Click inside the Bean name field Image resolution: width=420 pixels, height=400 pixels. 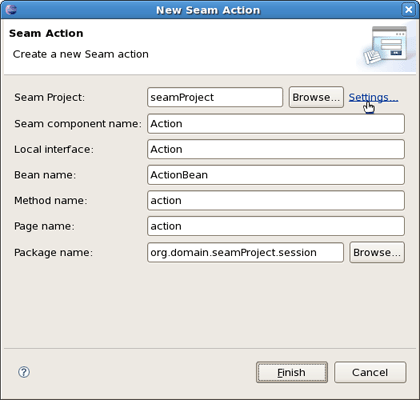click(x=276, y=175)
